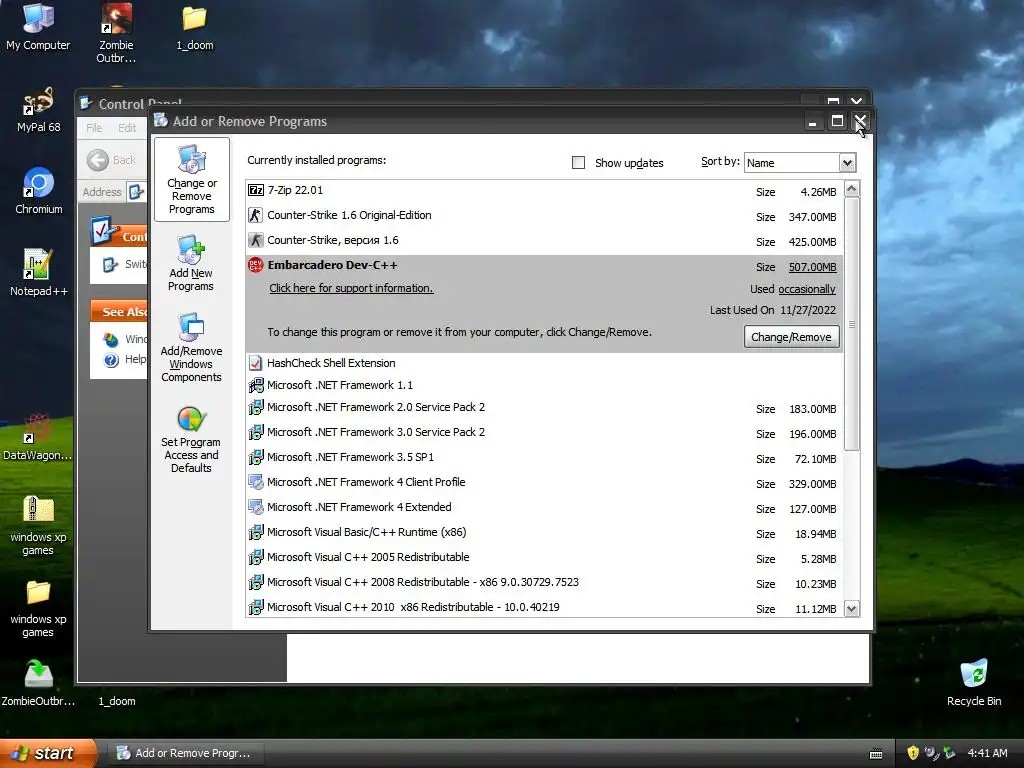Screen dimensions: 1024x768
Task: Select Microsoft .NET Framework 1.1 icon
Action: [x=256, y=385]
